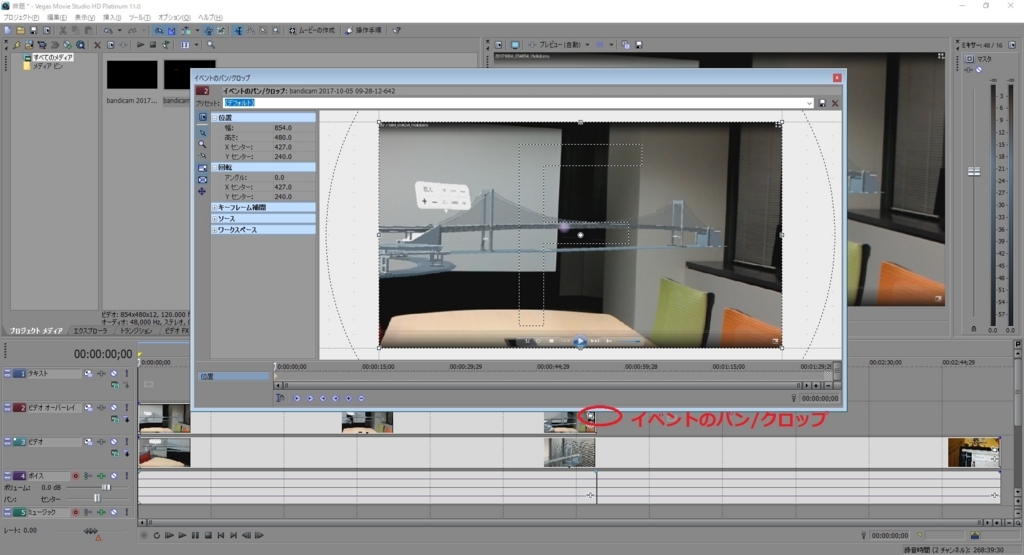Click timeline Loop playback button
1024x555 pixels.
click(157, 535)
